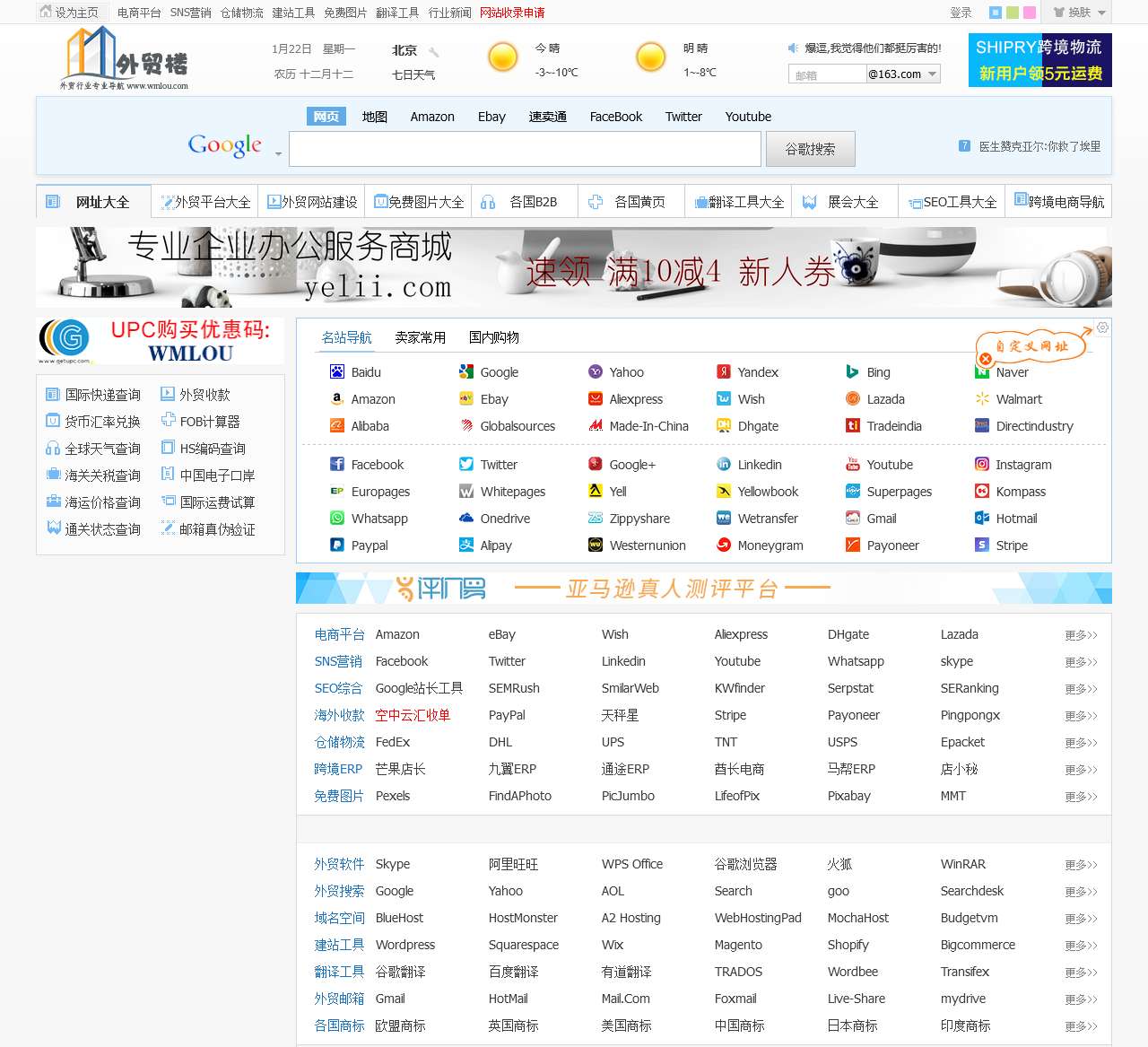Expand the Google search engine selector arrow
Viewport: 1148px width, 1047px height.
click(278, 154)
